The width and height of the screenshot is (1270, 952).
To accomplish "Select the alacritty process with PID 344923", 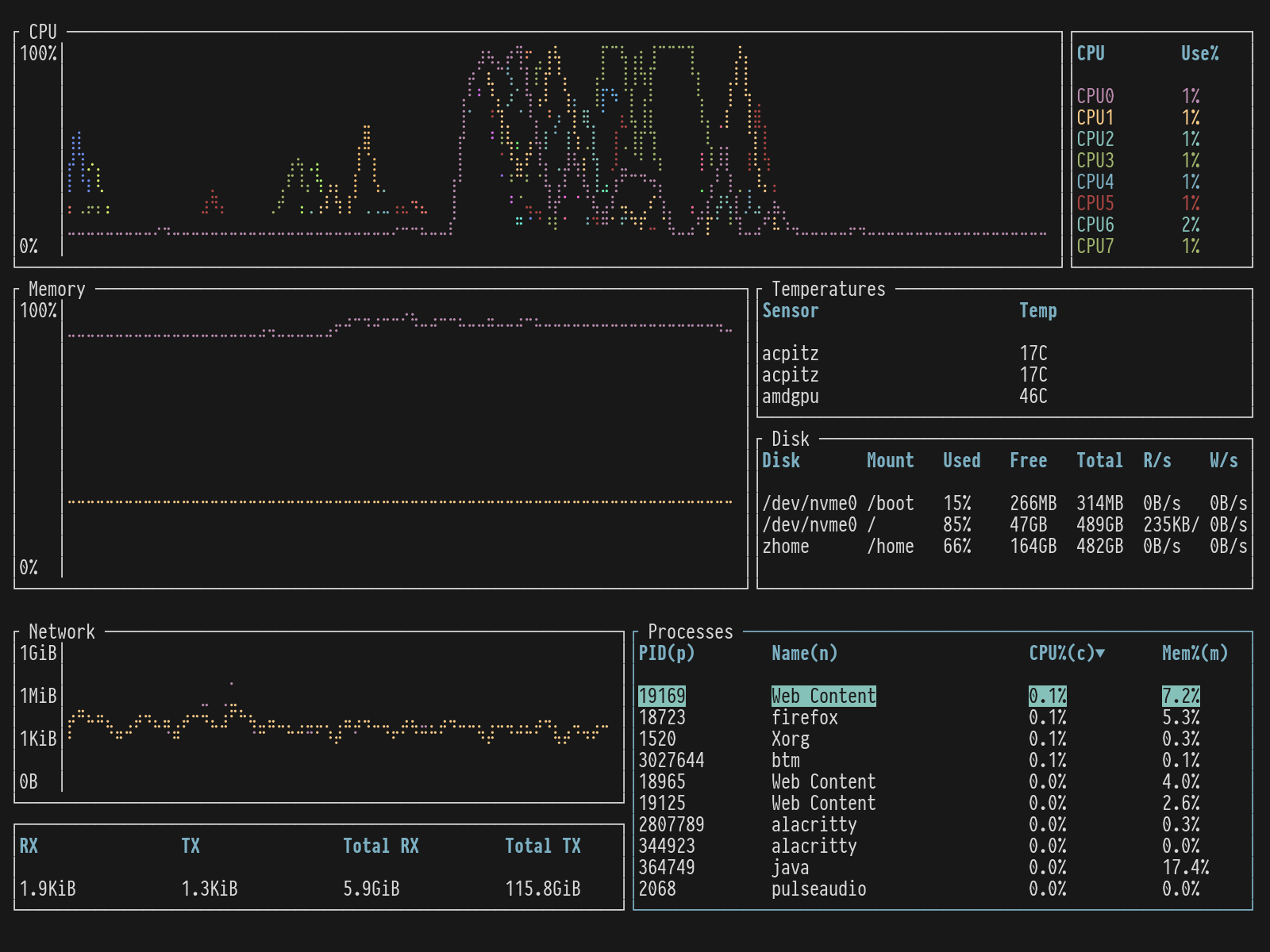I will [x=943, y=846].
